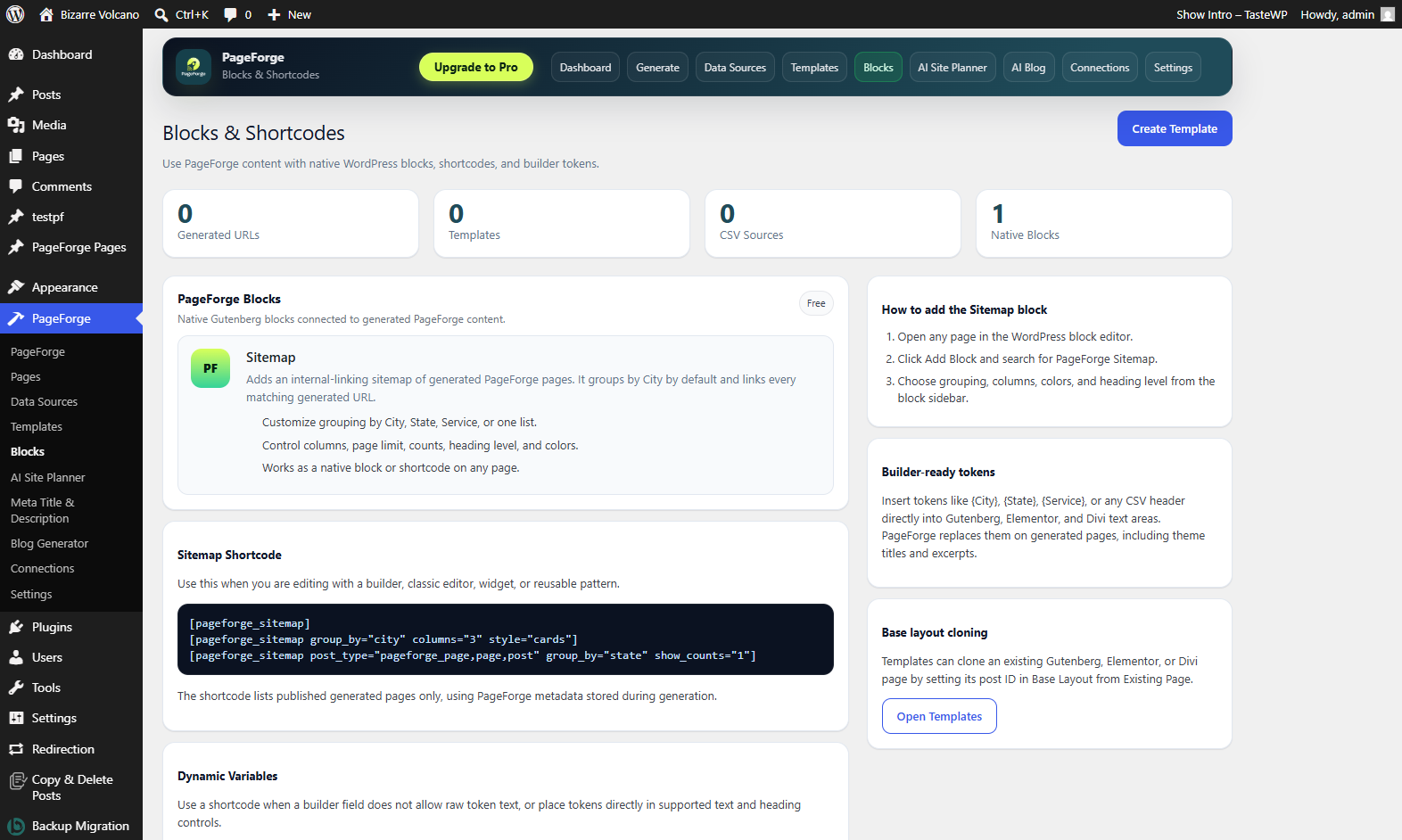
Task: Click the Pages icon in sidebar
Action: click(16, 156)
